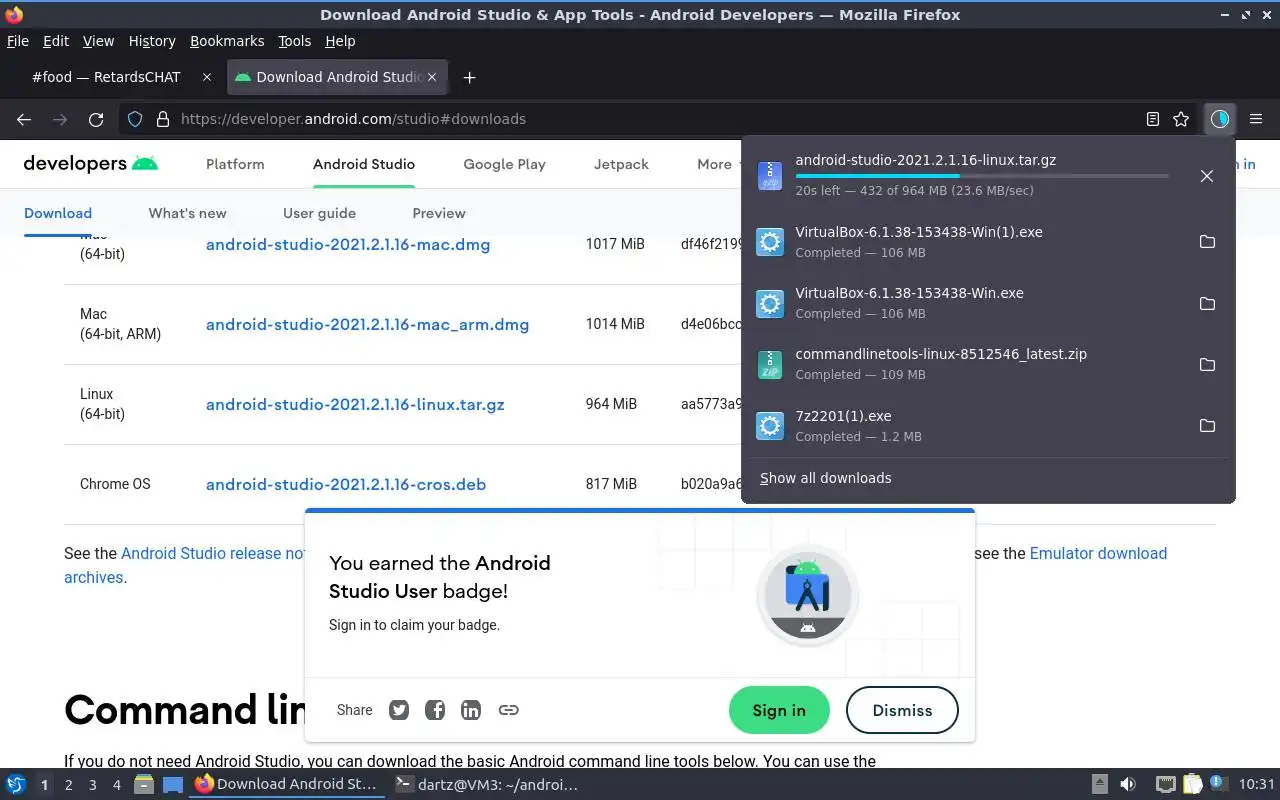Image resolution: width=1280 pixels, height=800 pixels.
Task: Download android-studio-2021.2.1.16-mac.dmg
Action: 348,244
